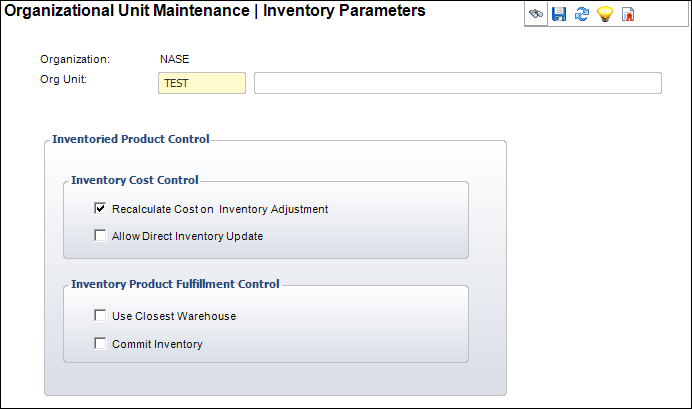This screenshot has width=692, height=409.
Task: Open the lightbulb help icon
Action: [605, 14]
